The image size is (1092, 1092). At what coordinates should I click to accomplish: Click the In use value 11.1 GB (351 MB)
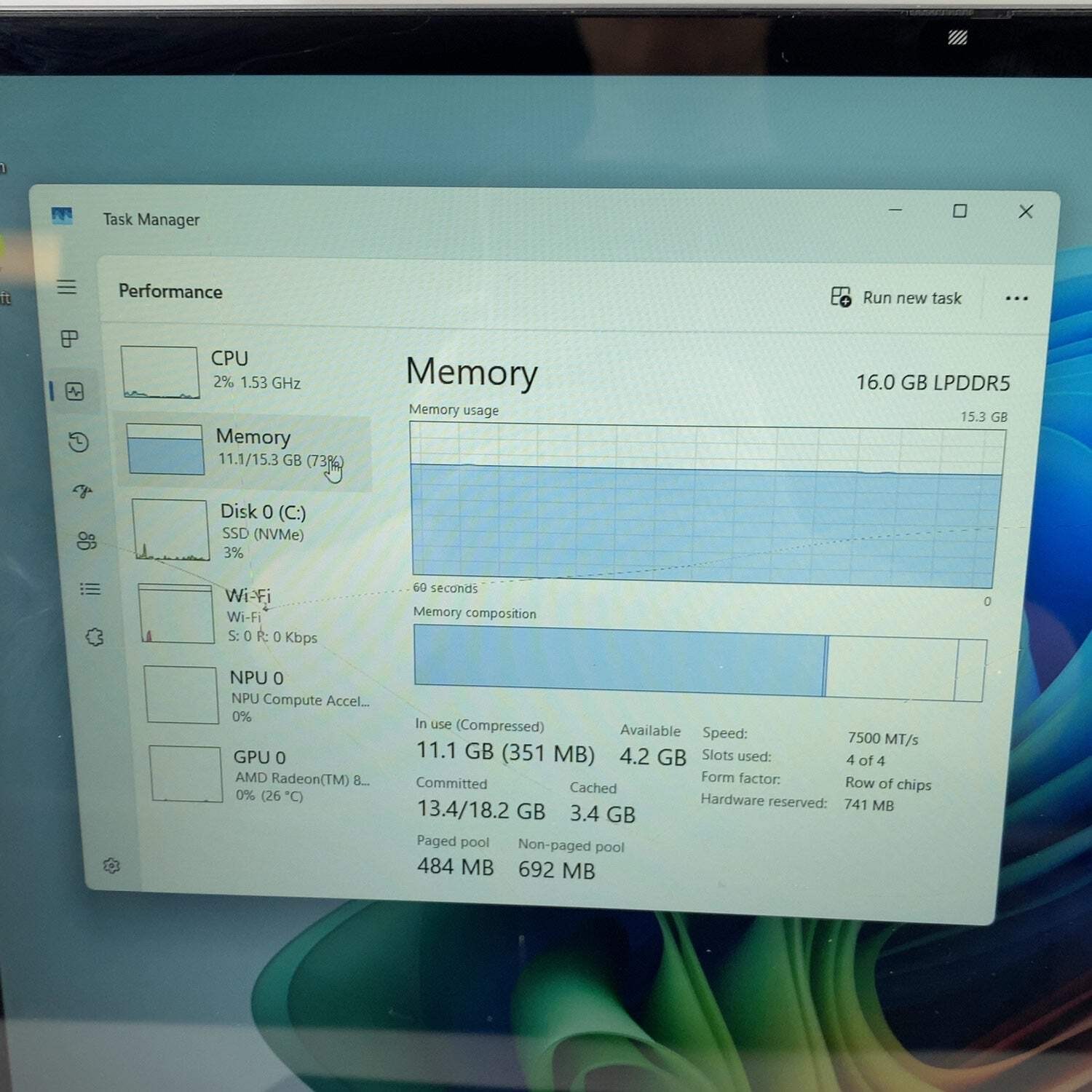point(505,752)
